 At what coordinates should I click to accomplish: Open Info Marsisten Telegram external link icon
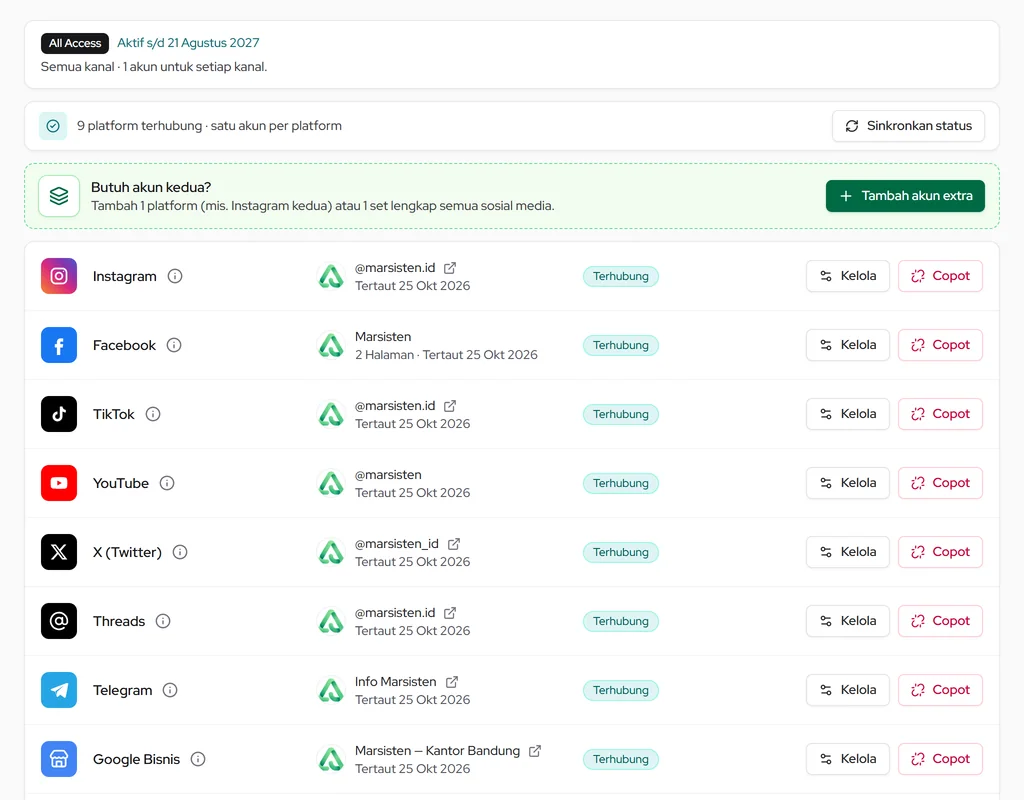tap(452, 682)
